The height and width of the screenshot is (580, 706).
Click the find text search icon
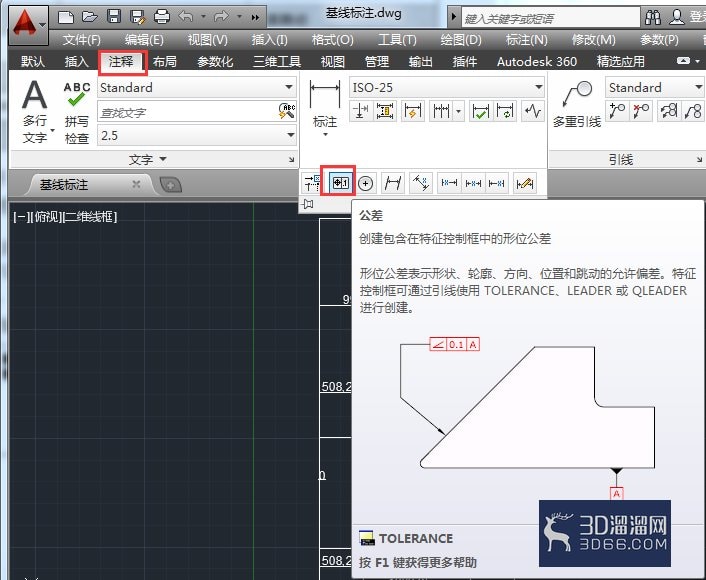(x=286, y=112)
